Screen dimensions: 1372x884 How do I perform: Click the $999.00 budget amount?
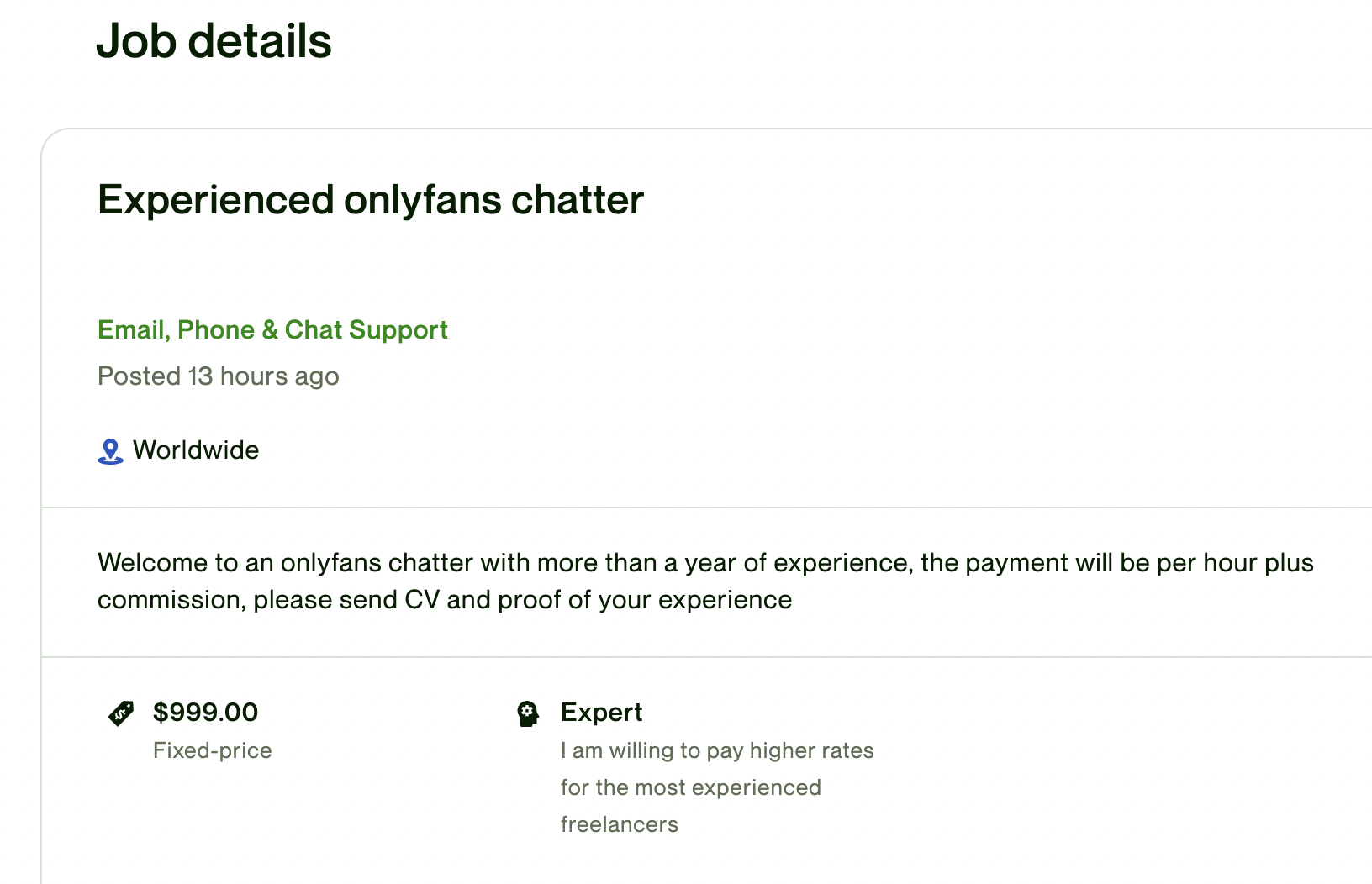(x=205, y=713)
